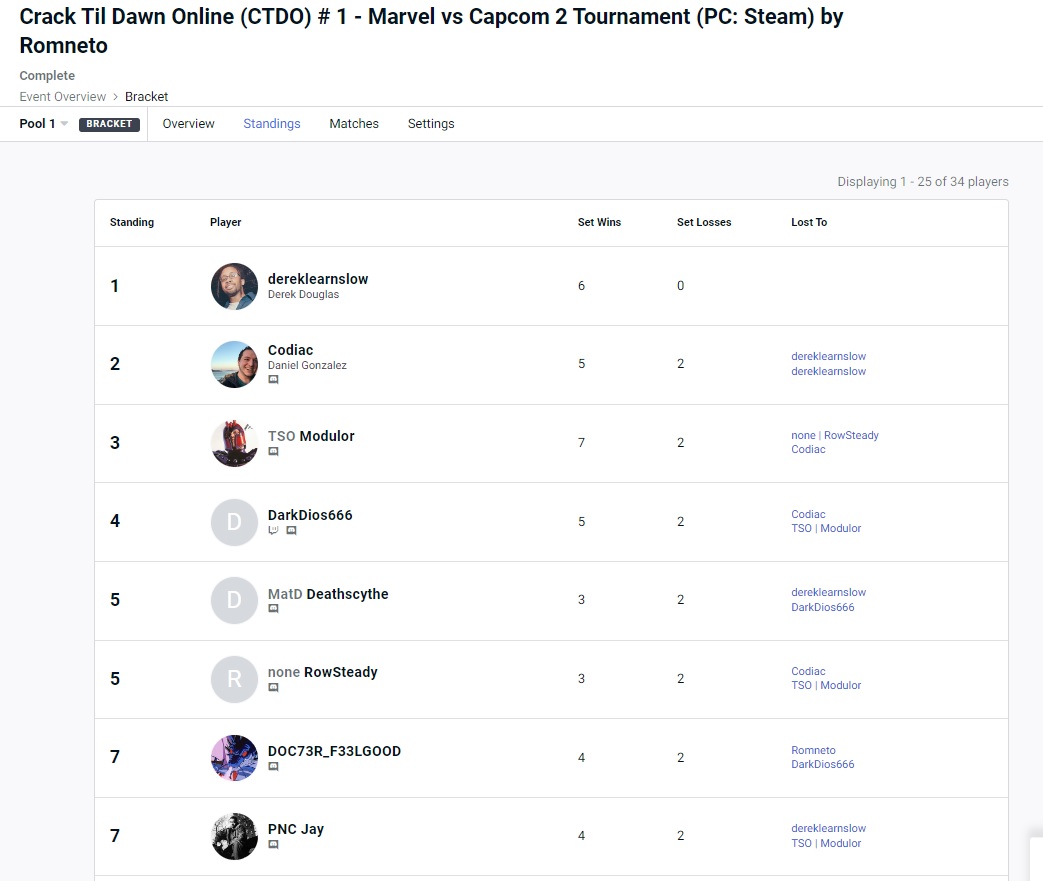Click second dereklearnslow link in Codiac's row
1043x881 pixels.
tap(828, 371)
